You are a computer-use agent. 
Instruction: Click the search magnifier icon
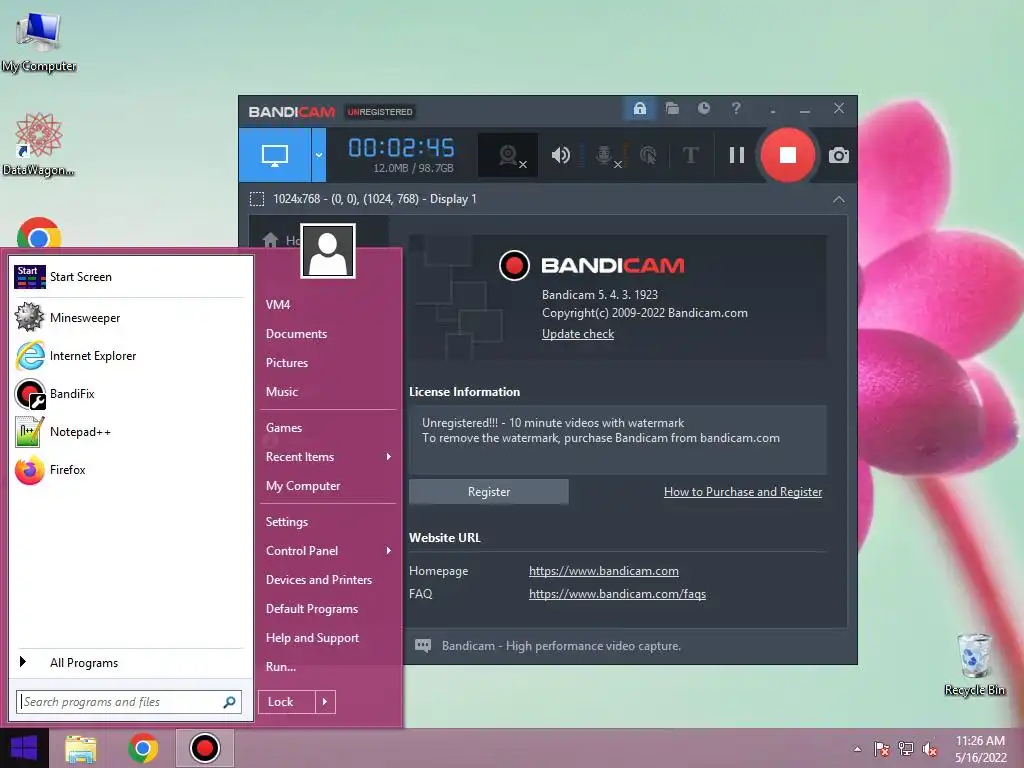coord(229,702)
